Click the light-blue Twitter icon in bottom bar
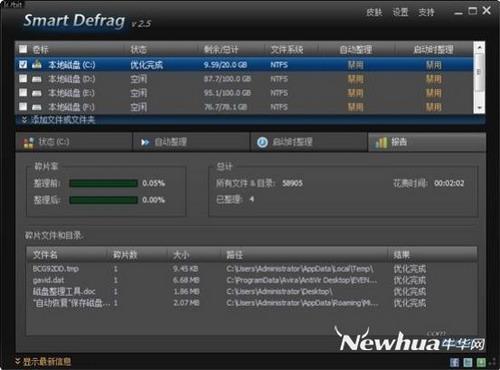500x370 pixels. click(x=468, y=362)
